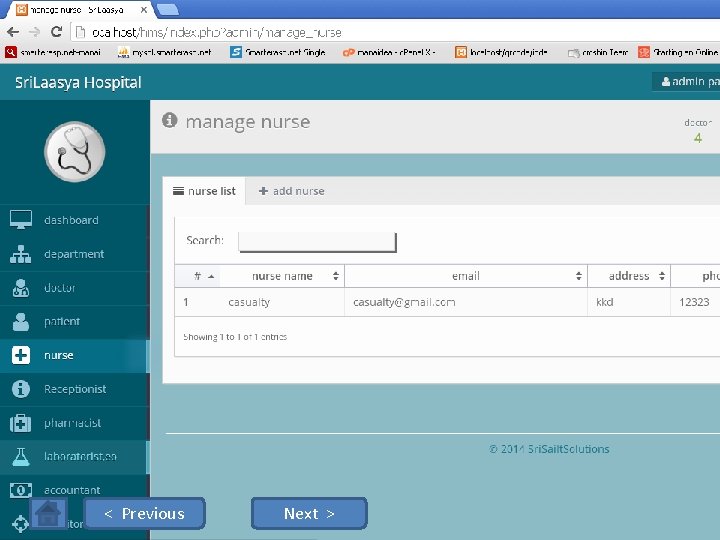Sort table by email column
The width and height of the screenshot is (720, 540).
[x=466, y=276]
